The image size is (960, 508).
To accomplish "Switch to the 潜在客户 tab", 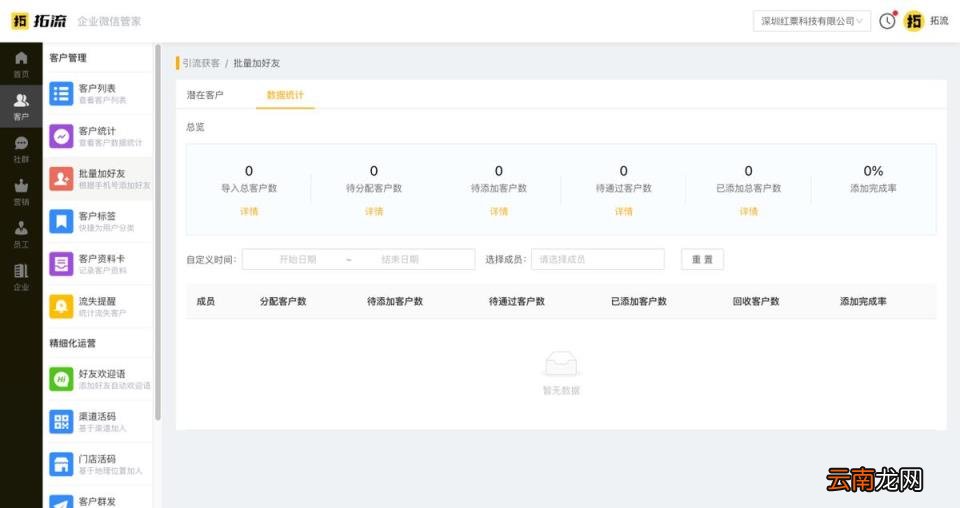I will point(205,95).
